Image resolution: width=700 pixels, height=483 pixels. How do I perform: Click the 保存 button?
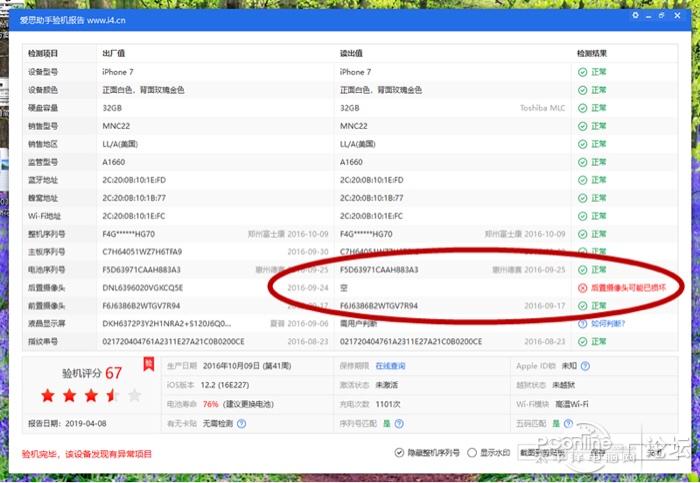598,453
